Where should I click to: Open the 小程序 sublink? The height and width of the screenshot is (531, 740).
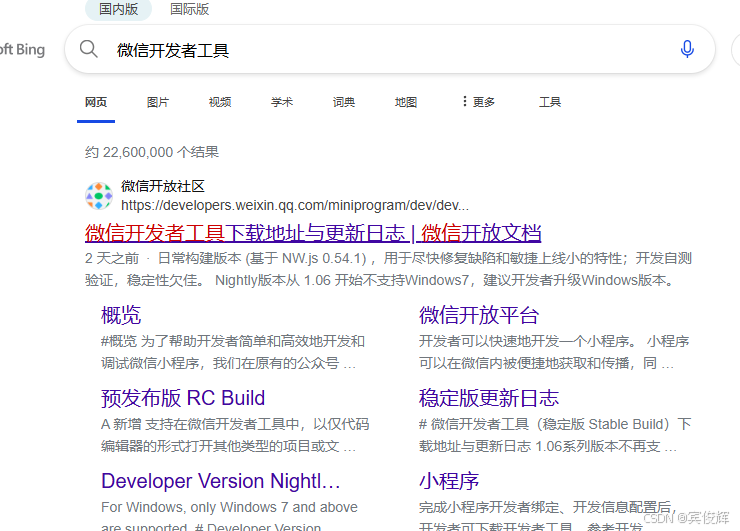[449, 481]
